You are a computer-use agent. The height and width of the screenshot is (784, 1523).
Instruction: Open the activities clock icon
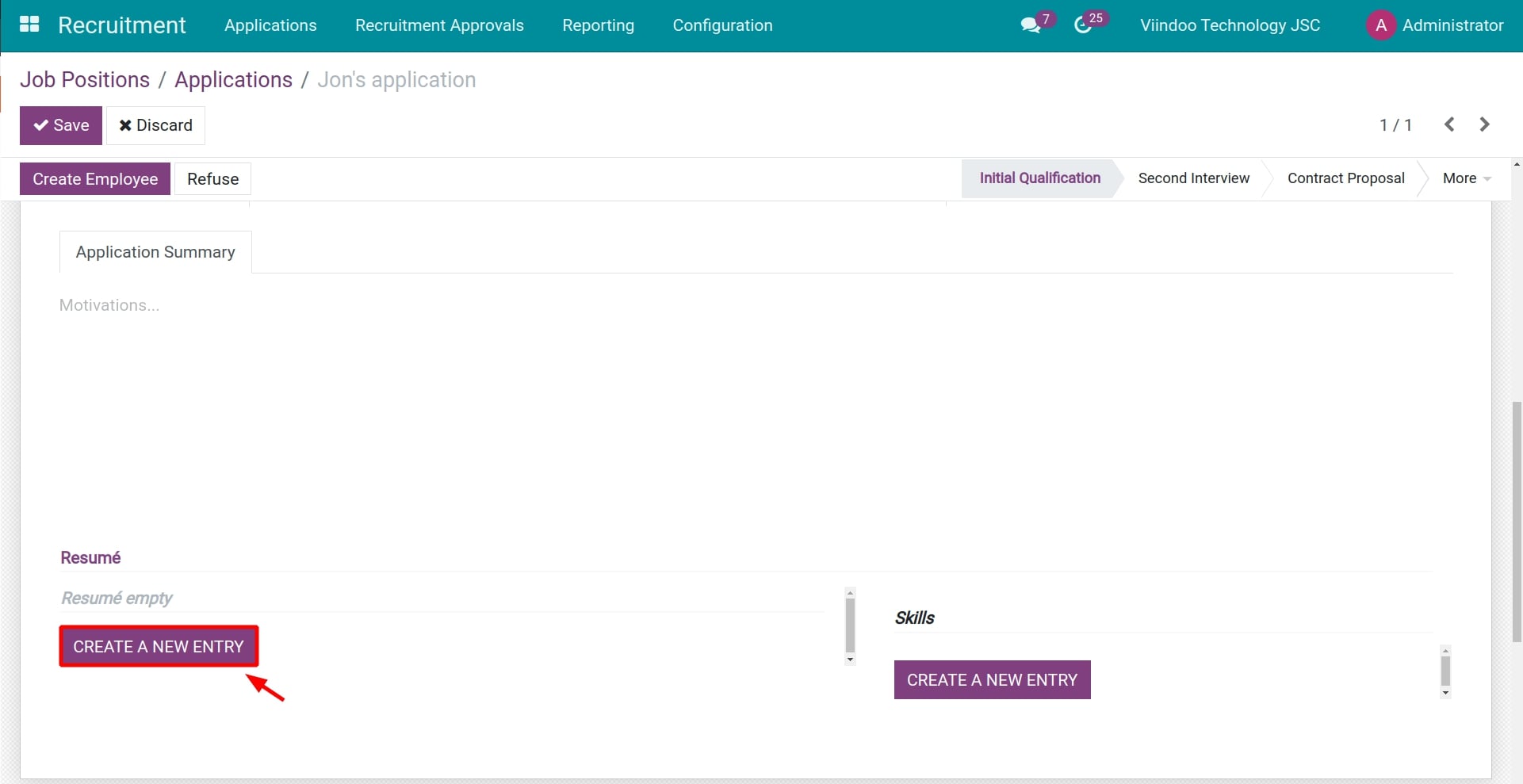pyautogui.click(x=1082, y=25)
